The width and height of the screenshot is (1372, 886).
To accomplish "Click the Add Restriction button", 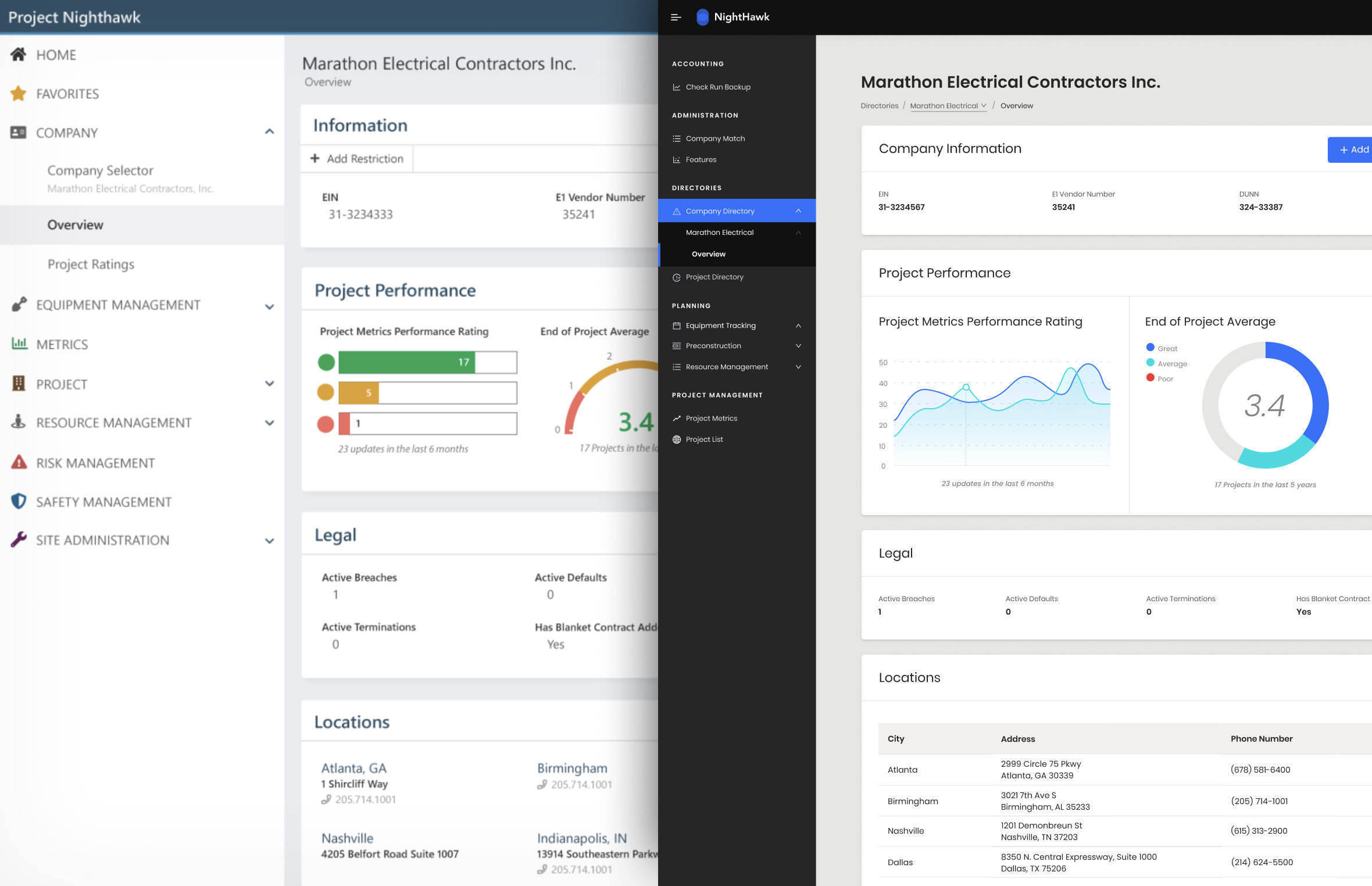I will (x=357, y=159).
